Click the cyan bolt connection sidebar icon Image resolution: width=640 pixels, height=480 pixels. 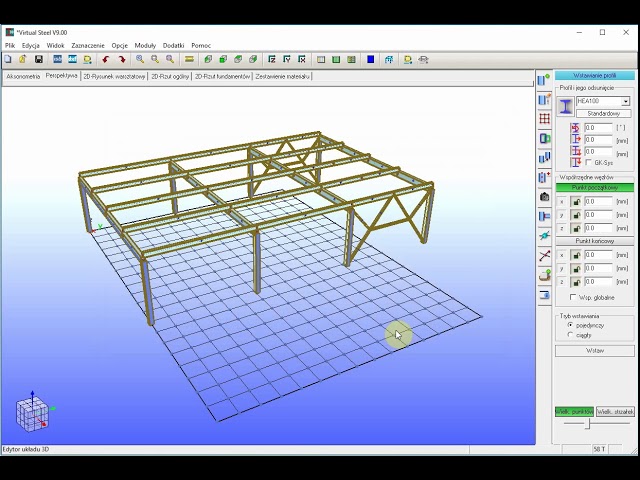click(x=544, y=236)
